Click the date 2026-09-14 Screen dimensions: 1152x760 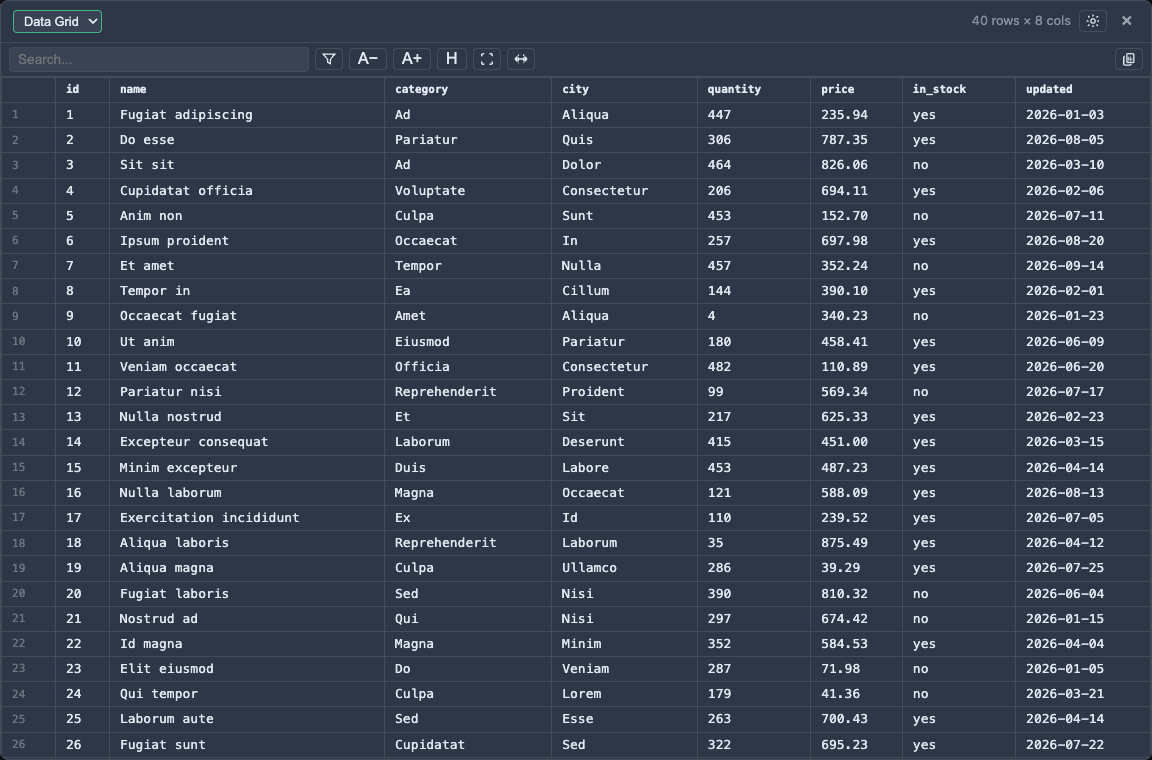coord(1083,265)
